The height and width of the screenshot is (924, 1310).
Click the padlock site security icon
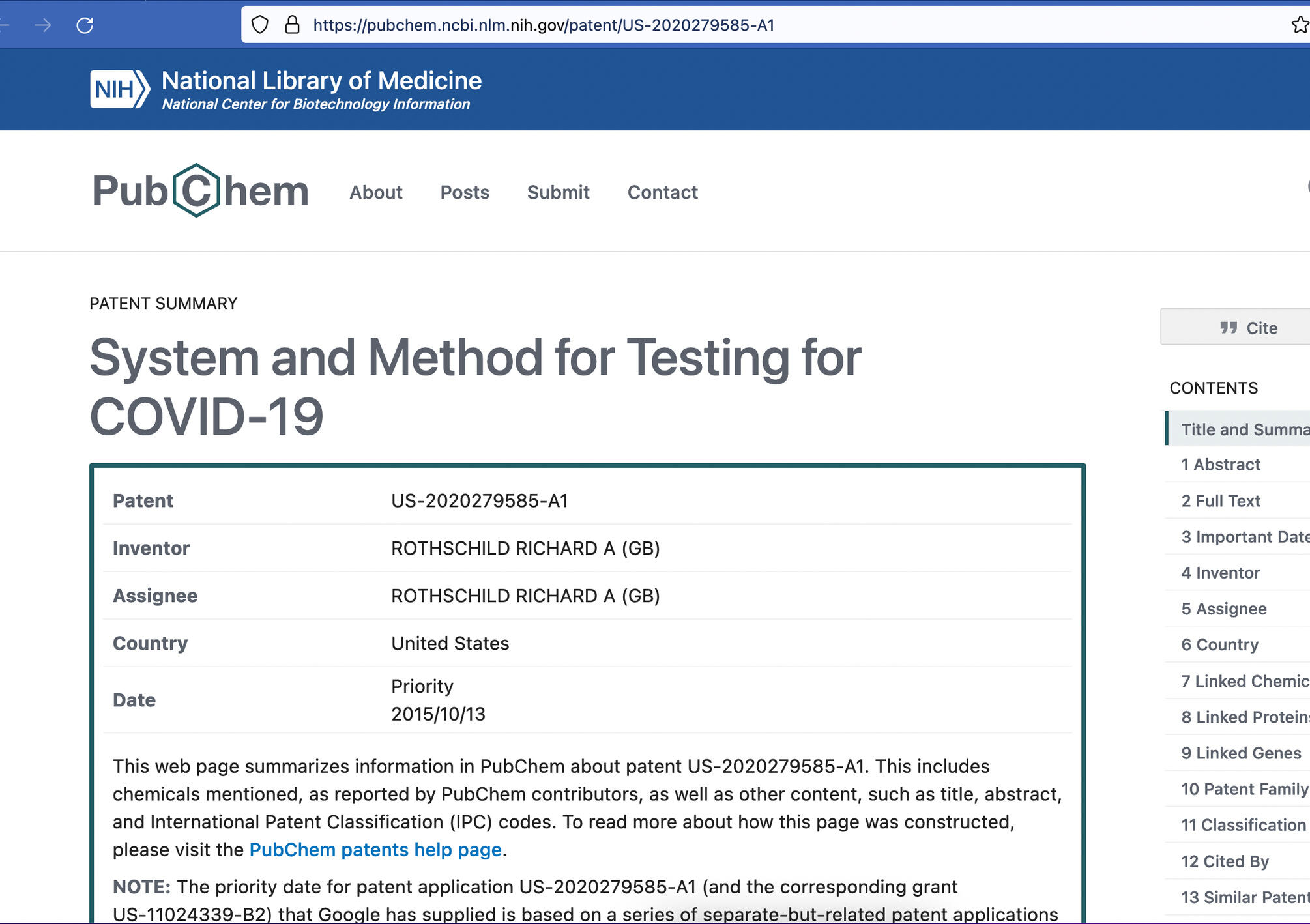pos(293,25)
